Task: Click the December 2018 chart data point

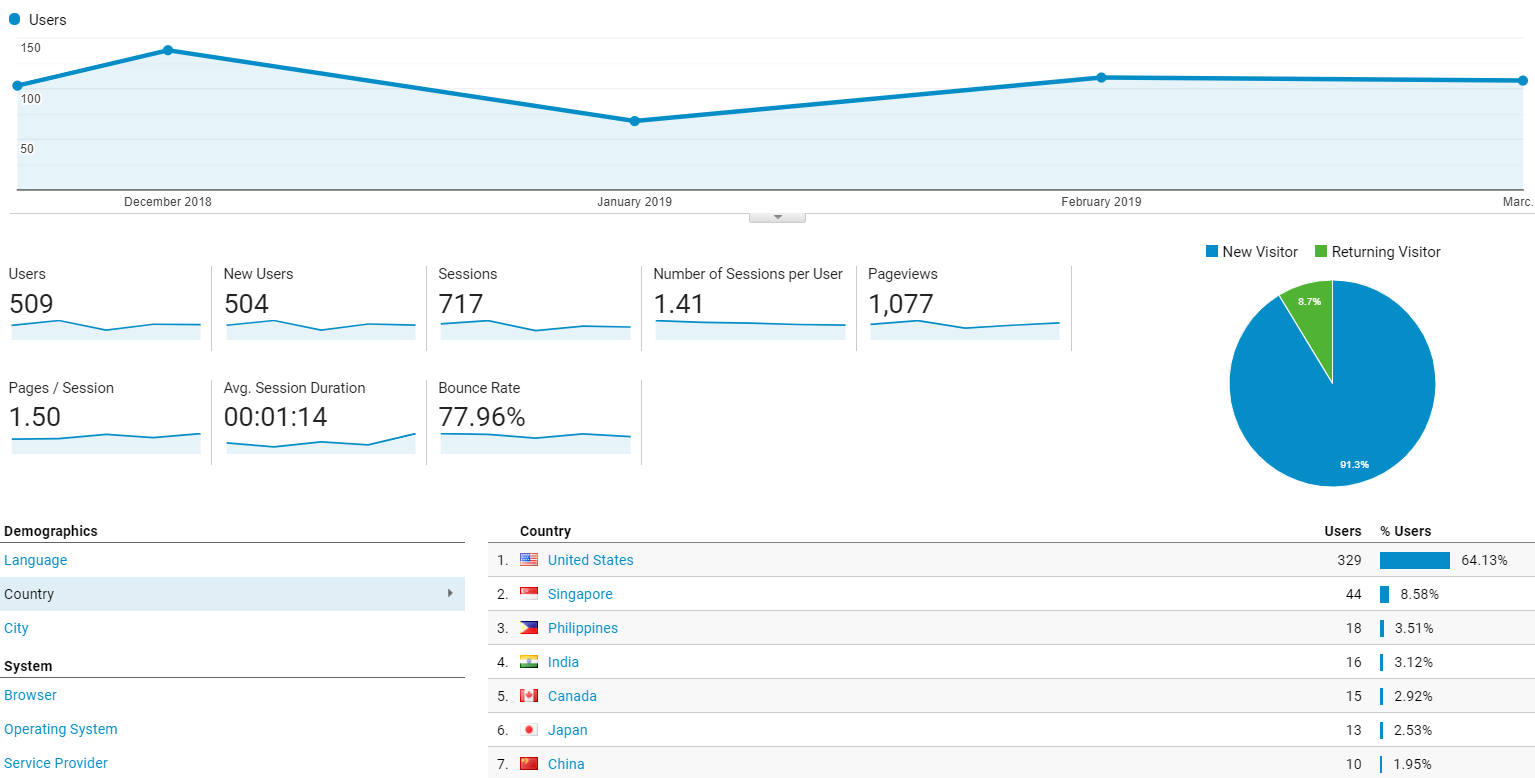Action: click(168, 50)
